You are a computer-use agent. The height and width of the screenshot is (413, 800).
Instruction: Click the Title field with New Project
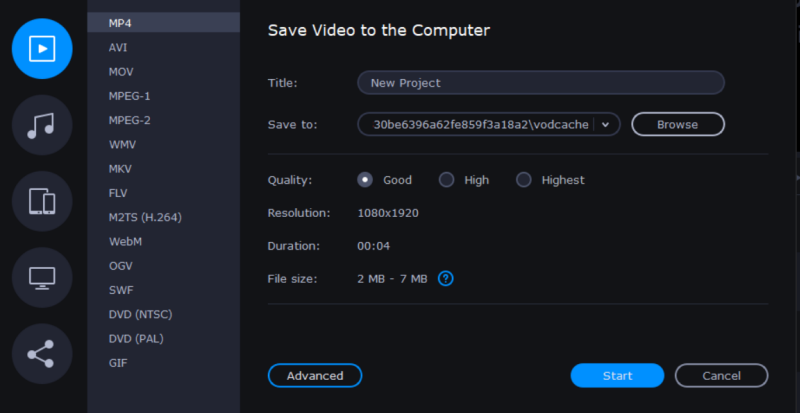tap(540, 83)
